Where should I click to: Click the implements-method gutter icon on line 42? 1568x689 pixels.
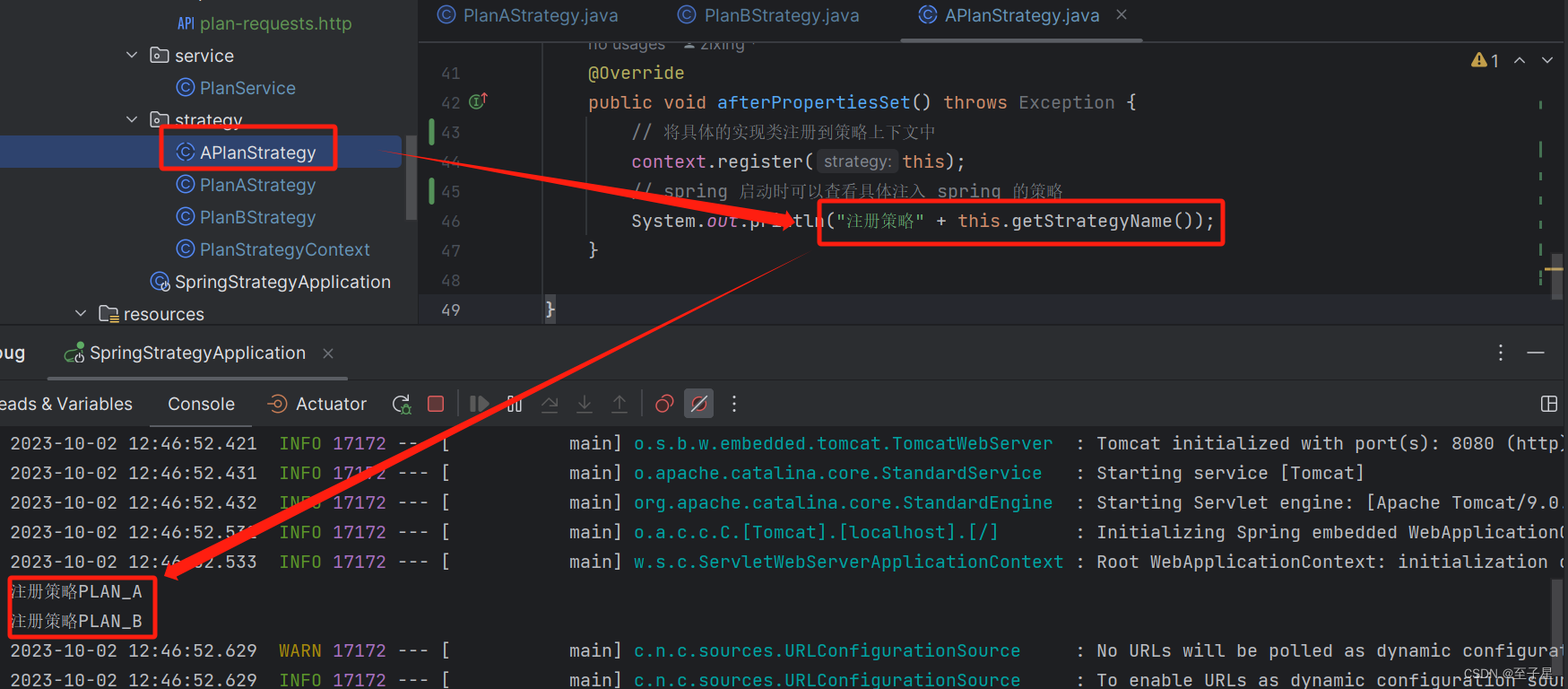[479, 101]
